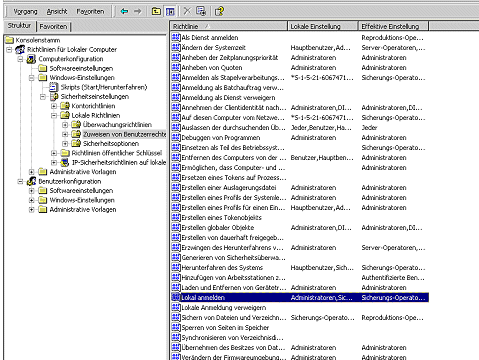Click the Forward arrow toolbar icon

coord(138,12)
